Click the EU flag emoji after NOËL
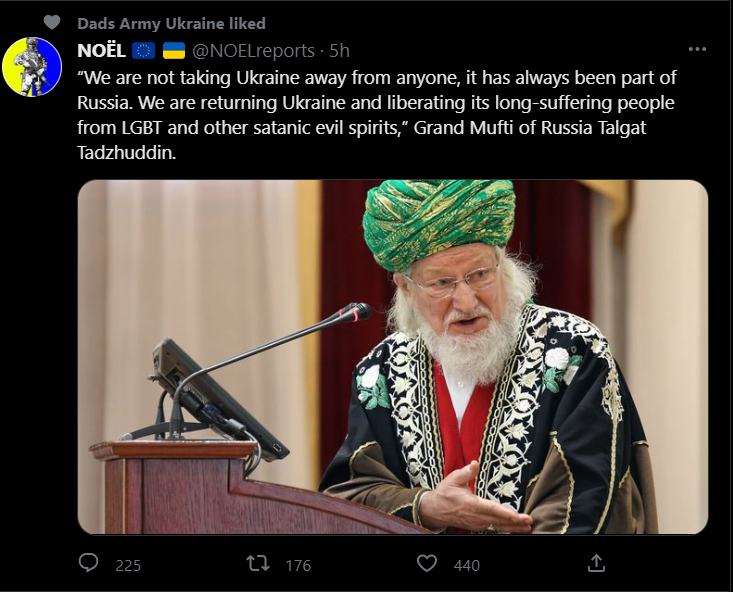This screenshot has height=592, width=733. coord(143,50)
